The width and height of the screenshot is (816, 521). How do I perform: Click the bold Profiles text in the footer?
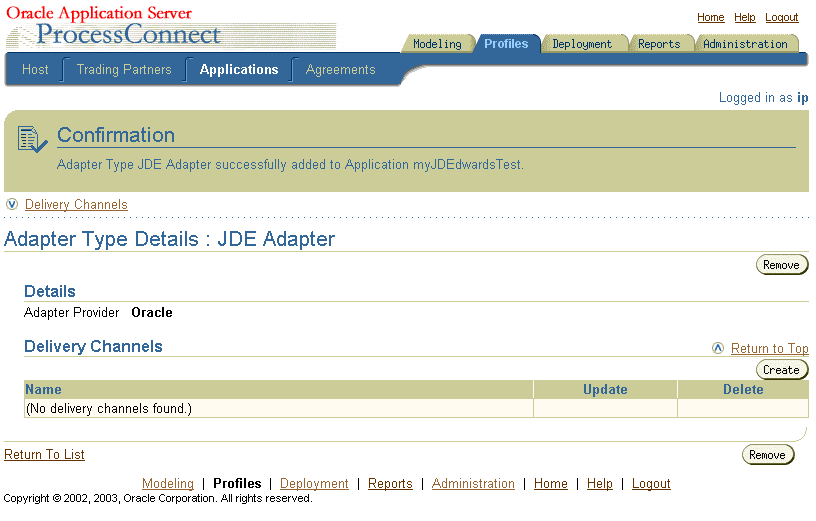[237, 484]
